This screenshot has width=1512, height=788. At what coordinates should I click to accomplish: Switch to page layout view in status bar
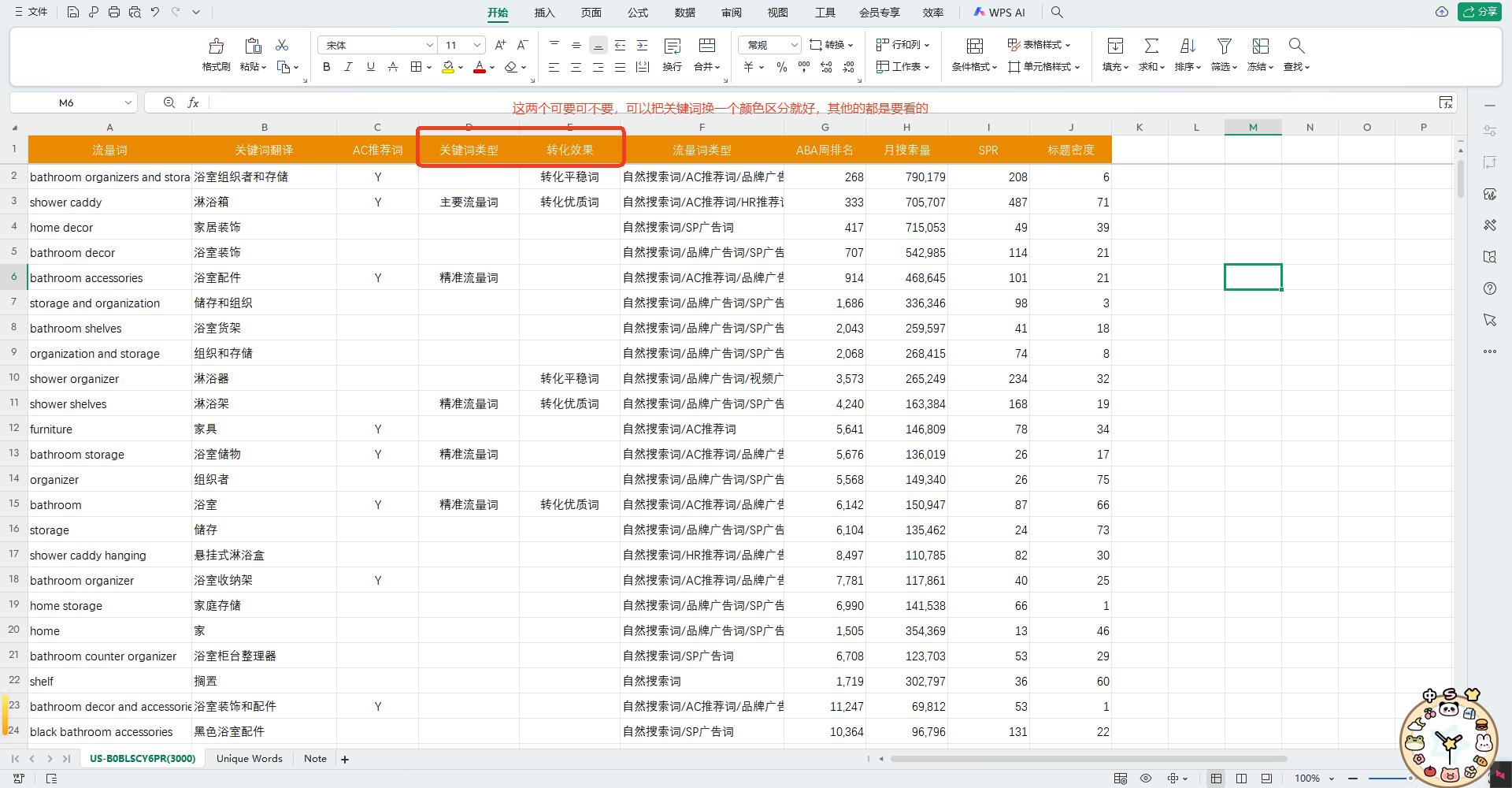(1242, 779)
